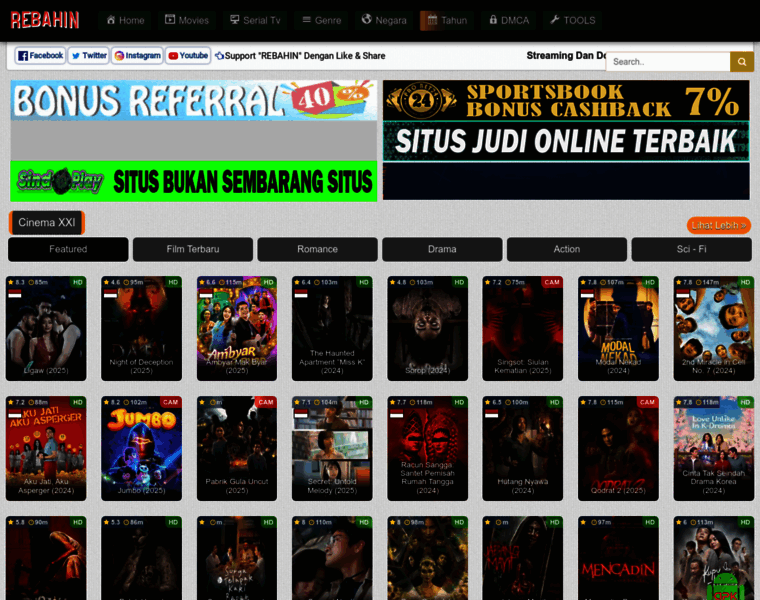The image size is (760, 600).
Task: Click the Twitter share button
Action: tap(89, 56)
